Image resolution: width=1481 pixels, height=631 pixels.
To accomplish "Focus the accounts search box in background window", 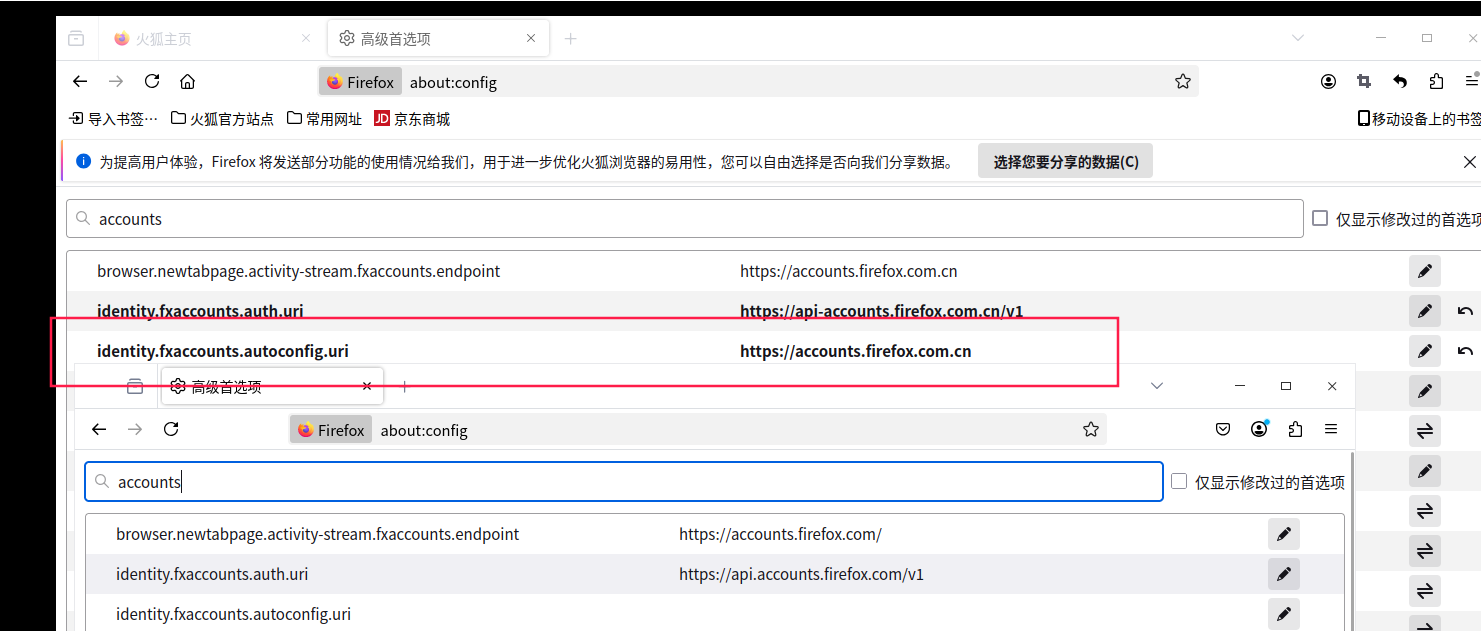I will [x=685, y=219].
